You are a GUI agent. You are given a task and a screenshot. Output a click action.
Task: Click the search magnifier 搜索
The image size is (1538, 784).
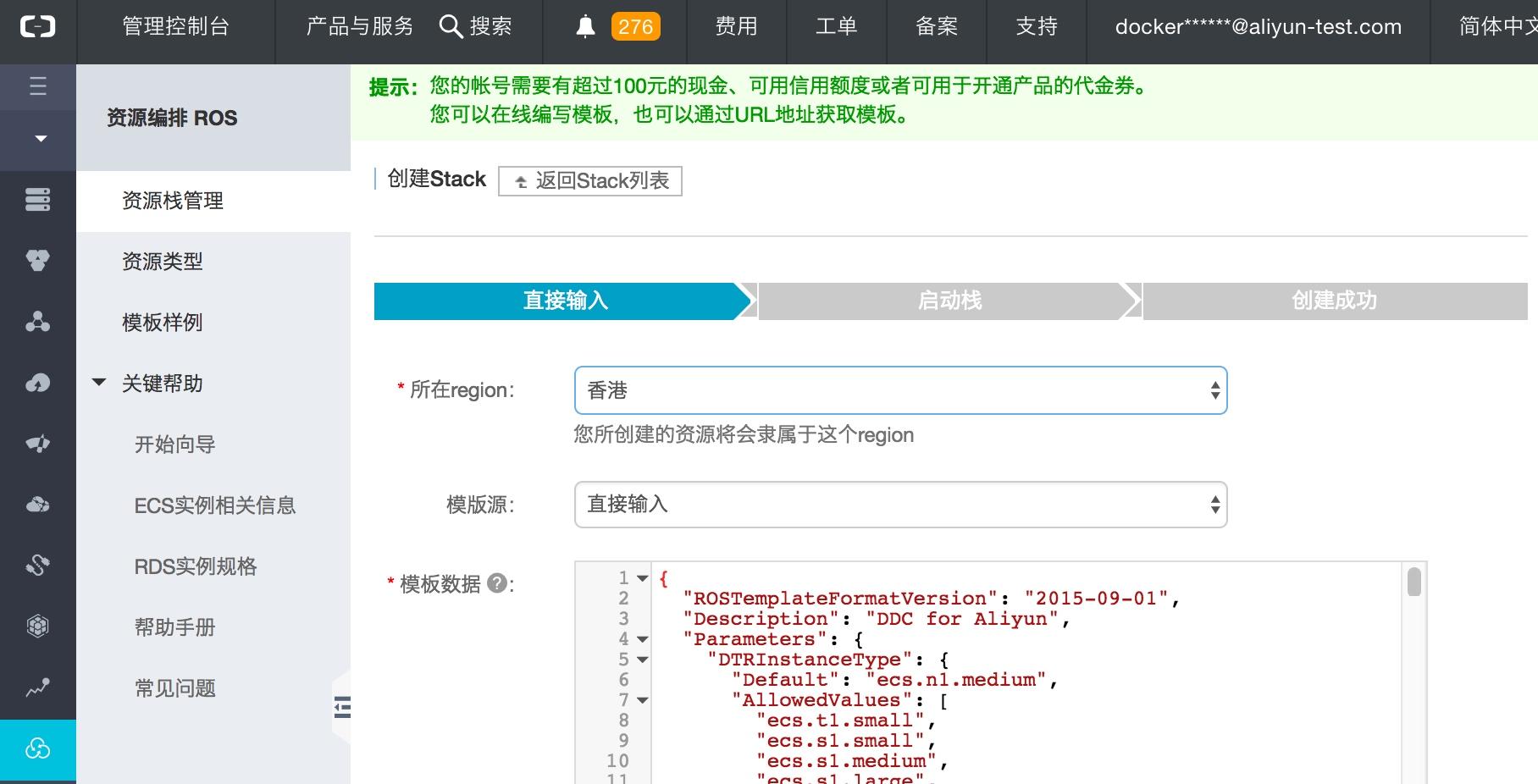[476, 27]
